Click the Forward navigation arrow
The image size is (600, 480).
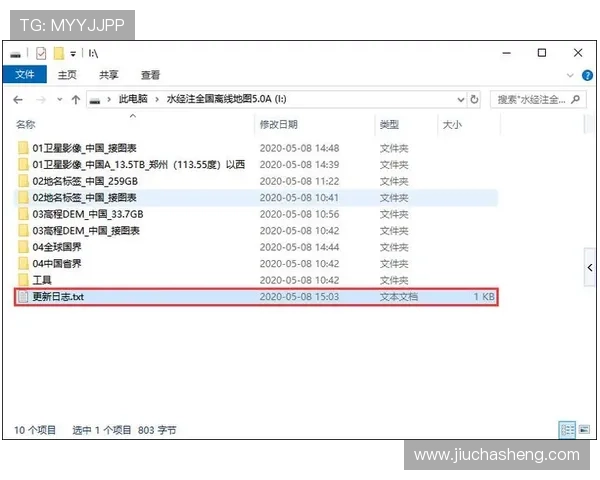click(x=41, y=100)
